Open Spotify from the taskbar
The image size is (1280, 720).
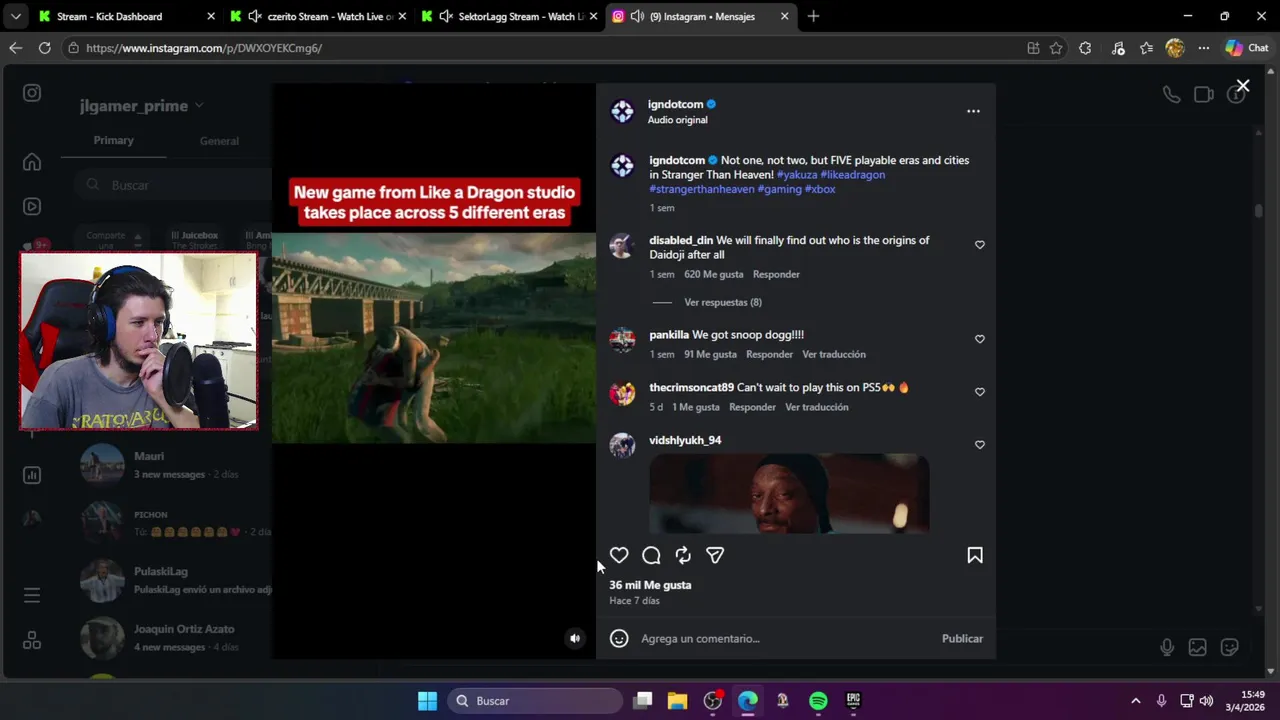click(818, 701)
